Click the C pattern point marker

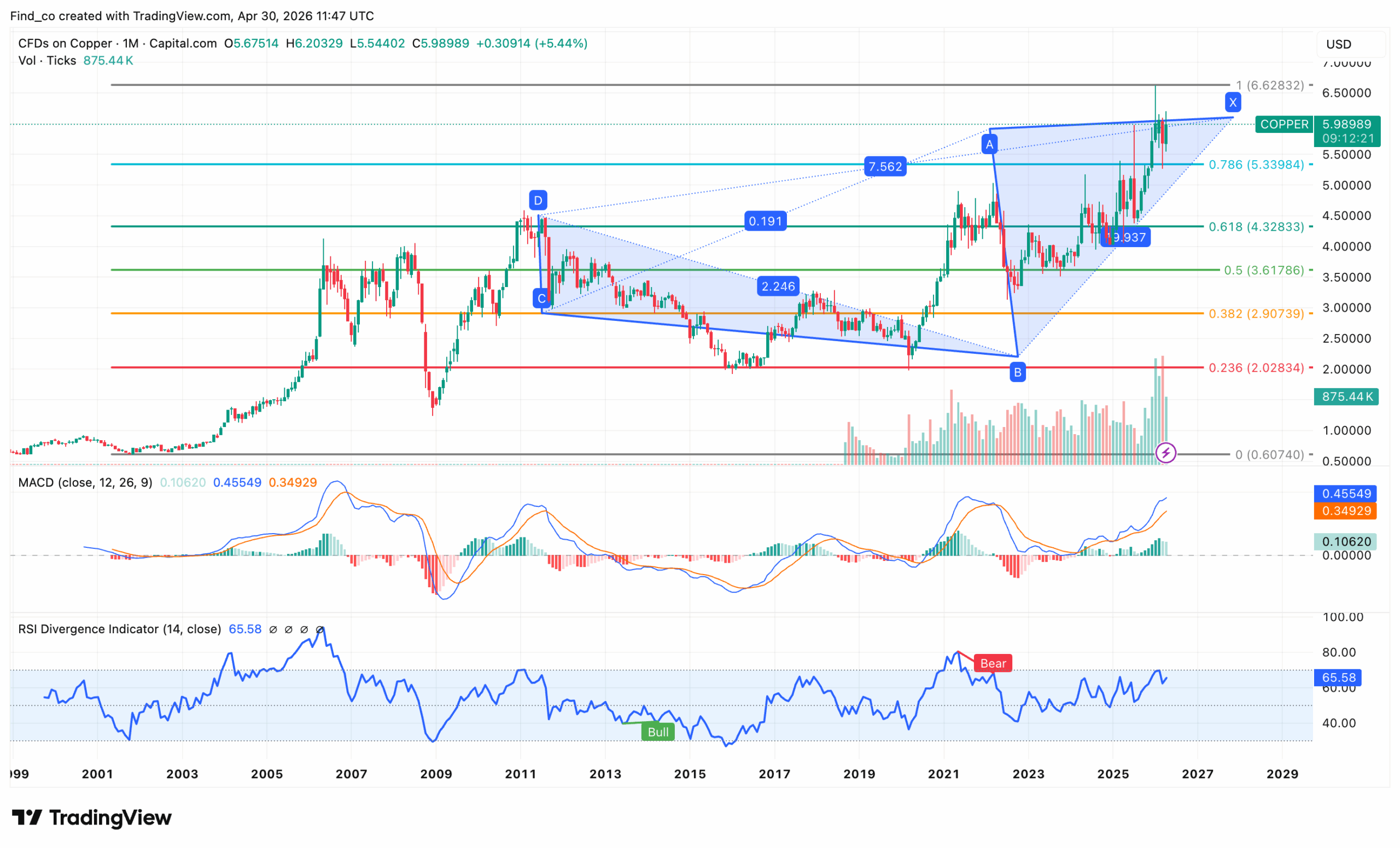pyautogui.click(x=541, y=298)
